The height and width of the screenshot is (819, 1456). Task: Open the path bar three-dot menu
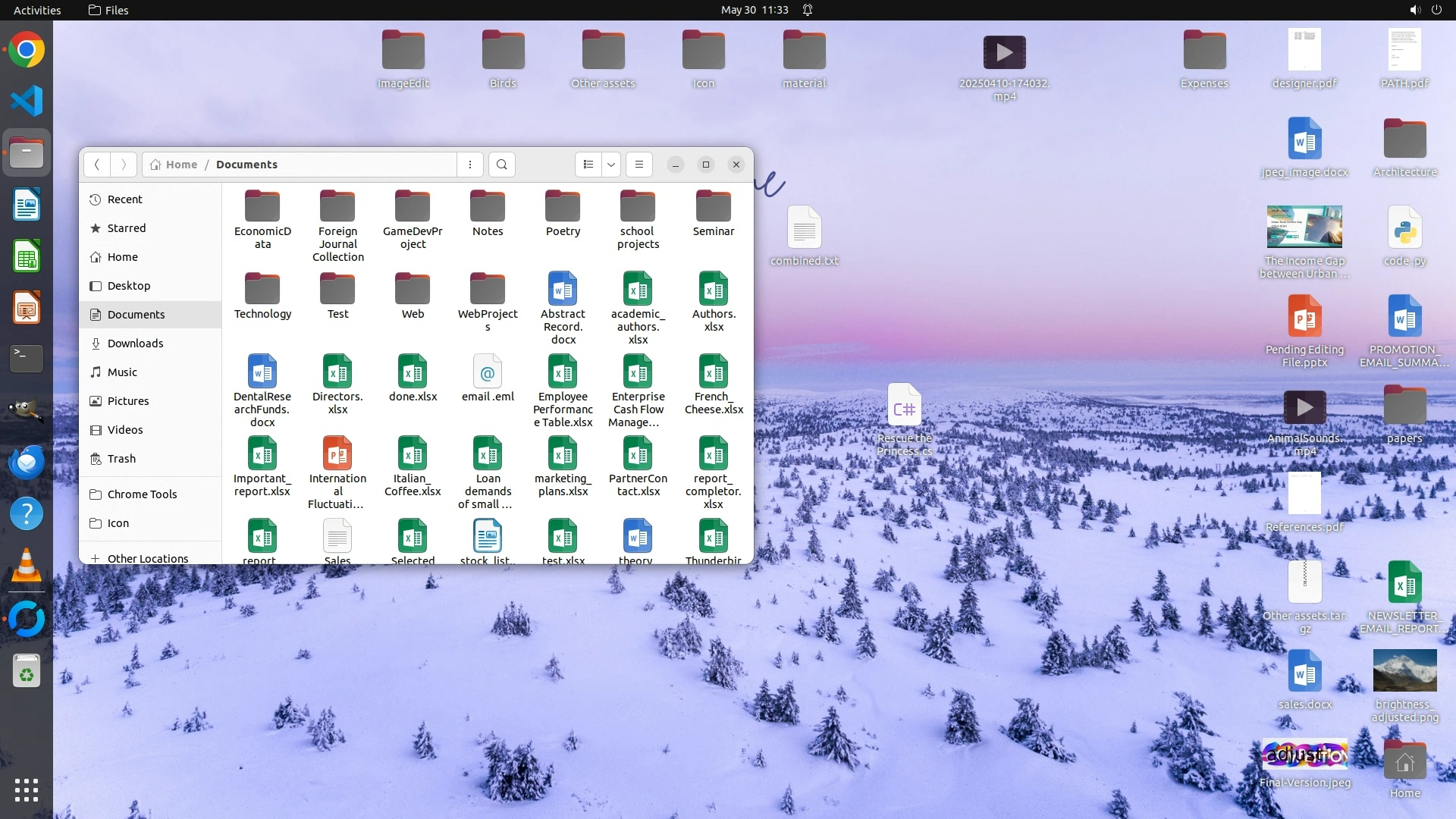click(470, 165)
